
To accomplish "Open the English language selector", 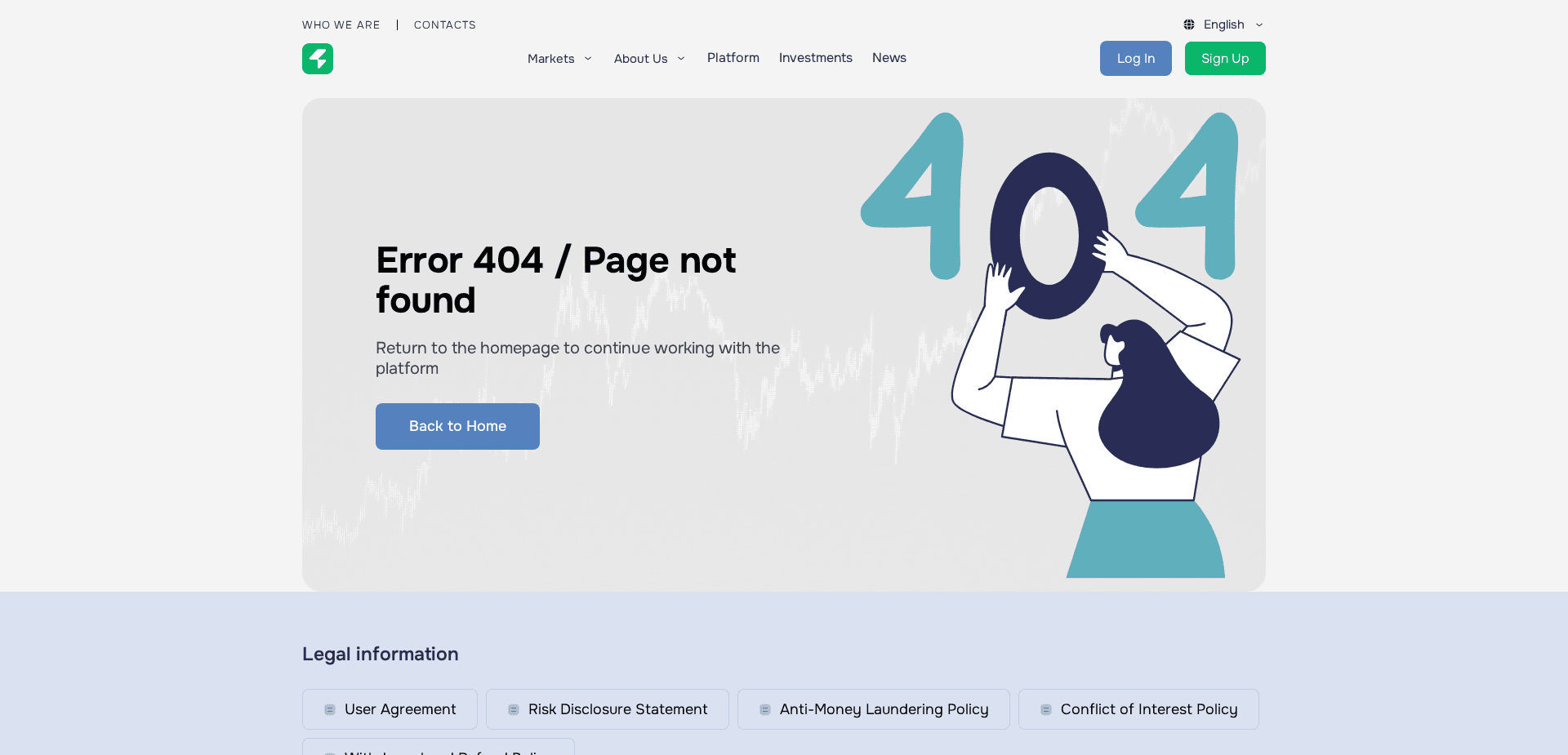I will [x=1223, y=24].
